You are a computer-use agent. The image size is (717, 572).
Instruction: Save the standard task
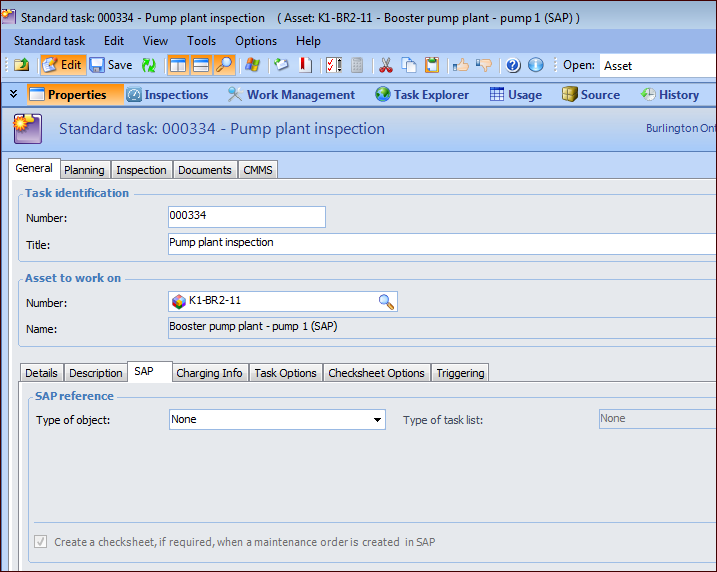(111, 65)
